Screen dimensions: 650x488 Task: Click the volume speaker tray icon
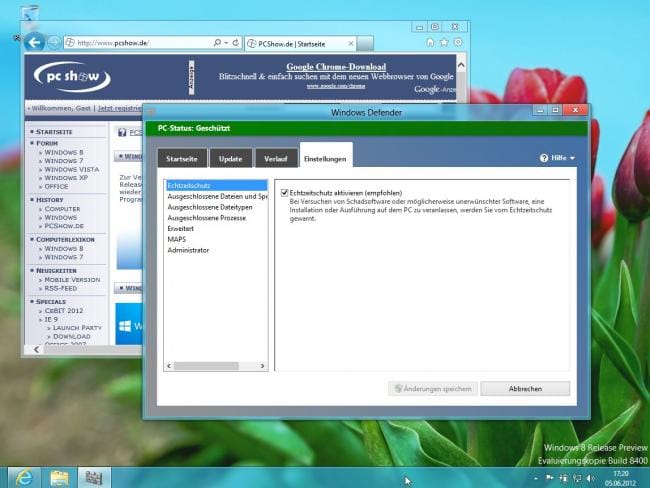point(590,478)
